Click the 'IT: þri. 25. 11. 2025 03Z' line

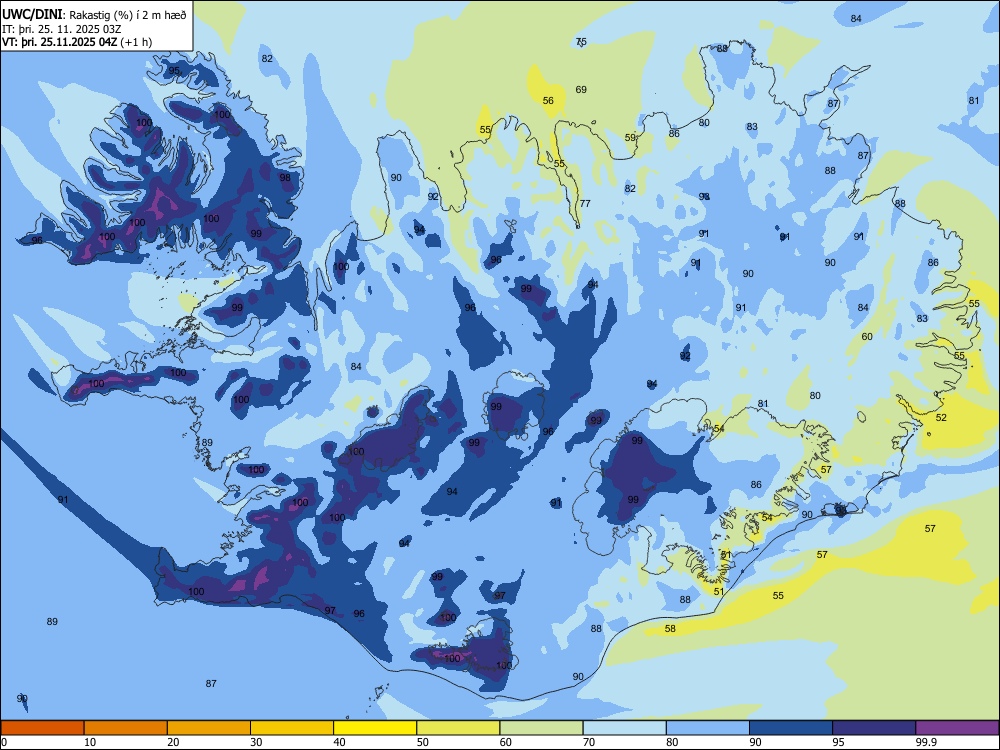62,29
